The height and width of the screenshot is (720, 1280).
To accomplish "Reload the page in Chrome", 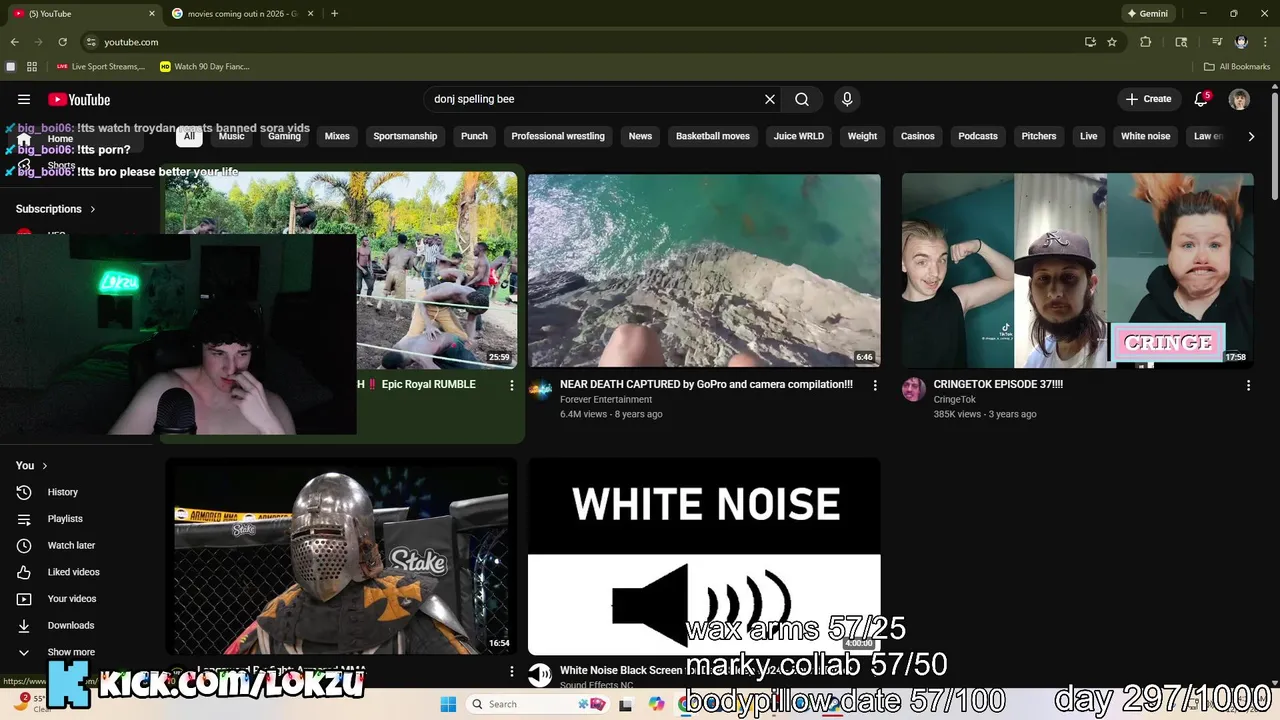I will 62,42.
